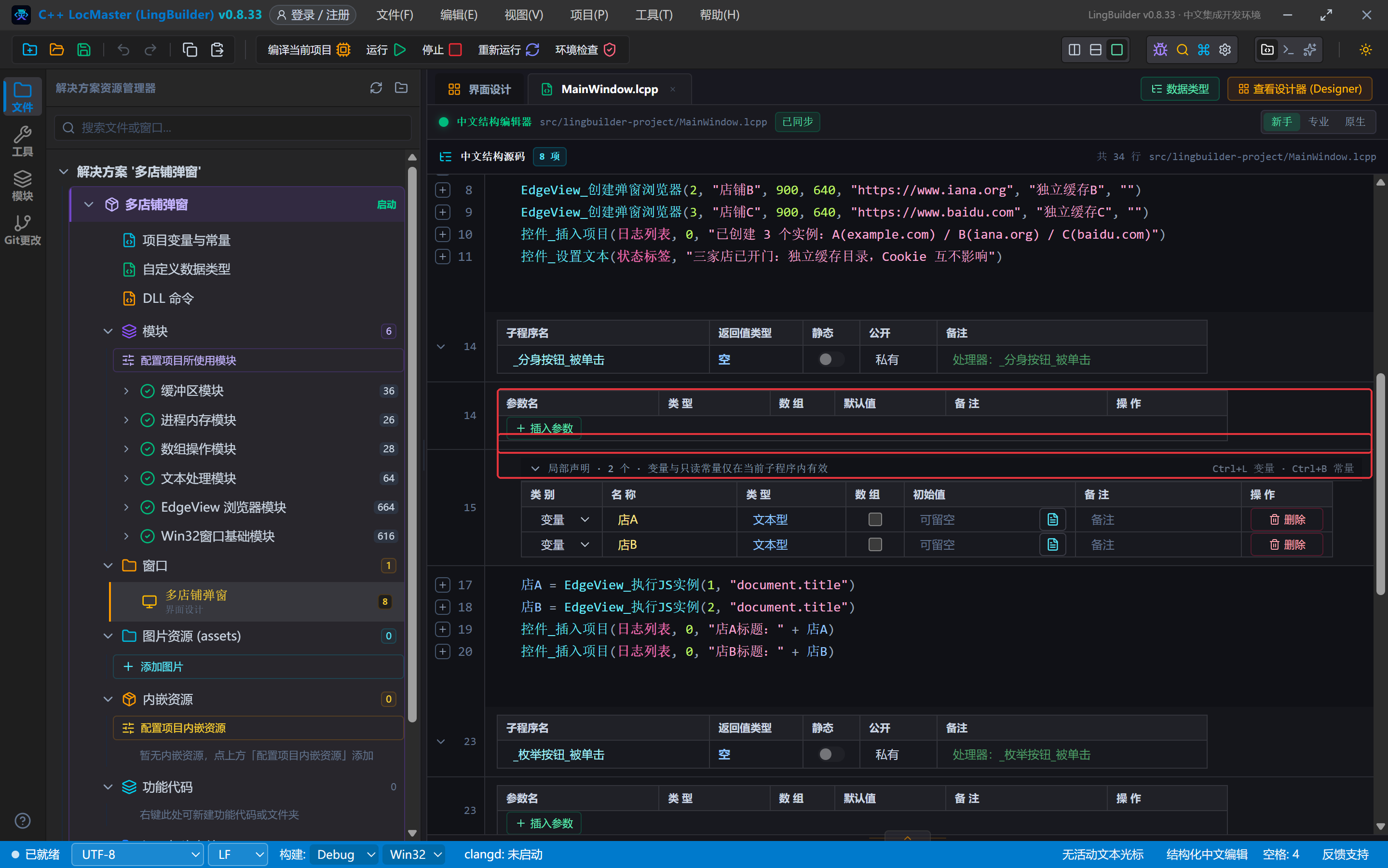Click search files or windows field
This screenshot has height=868, width=1388.
pos(233,127)
